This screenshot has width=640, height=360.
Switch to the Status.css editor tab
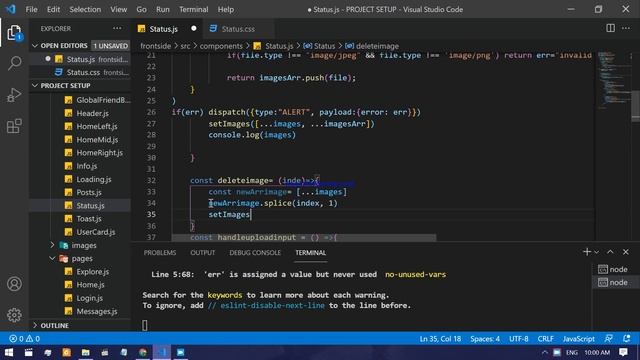tap(238, 29)
